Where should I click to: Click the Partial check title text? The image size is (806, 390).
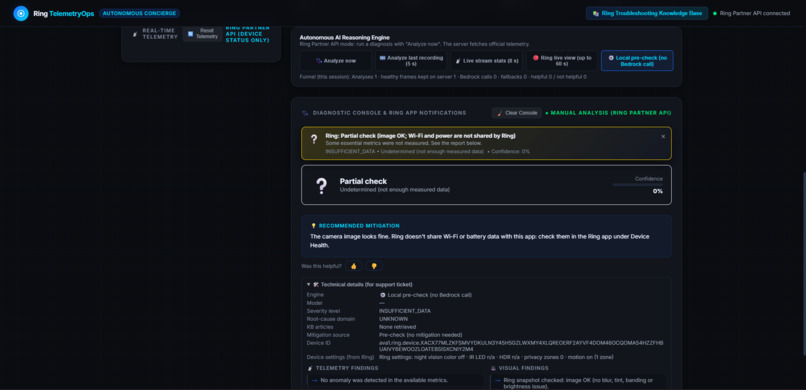tap(363, 181)
